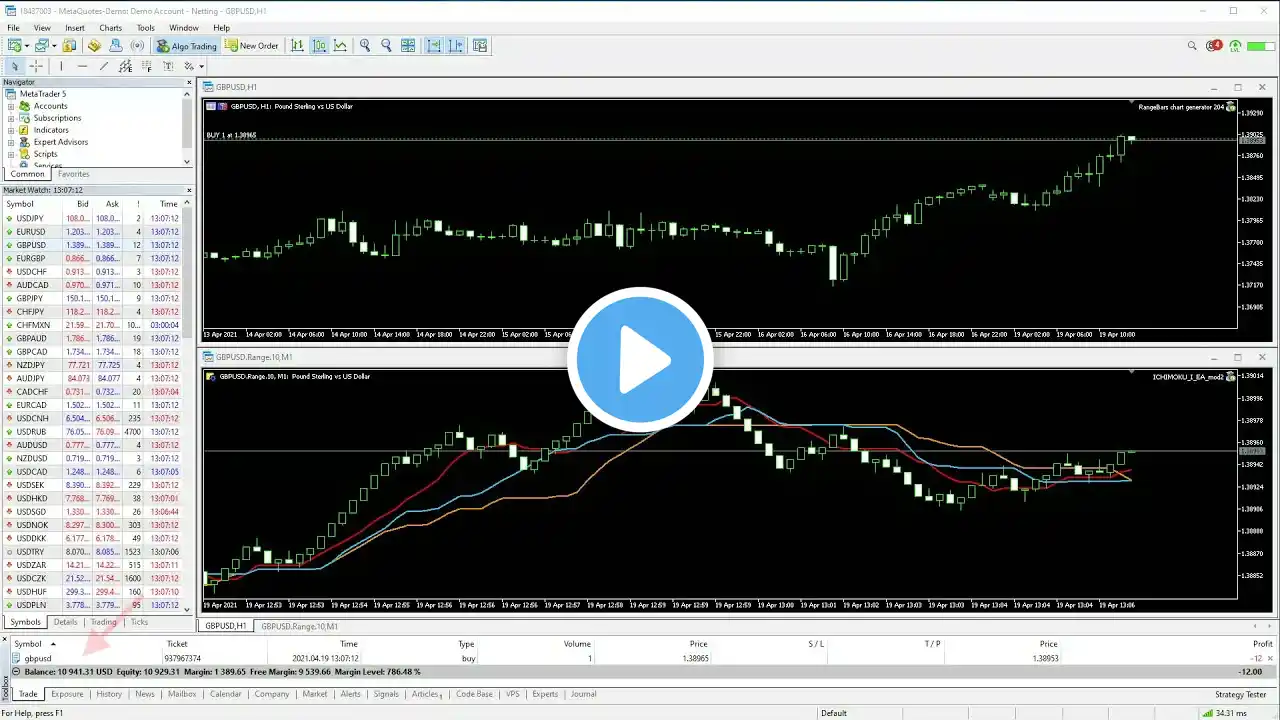Close the Market Watch panel
The width and height of the screenshot is (1280, 720).
click(x=188, y=190)
